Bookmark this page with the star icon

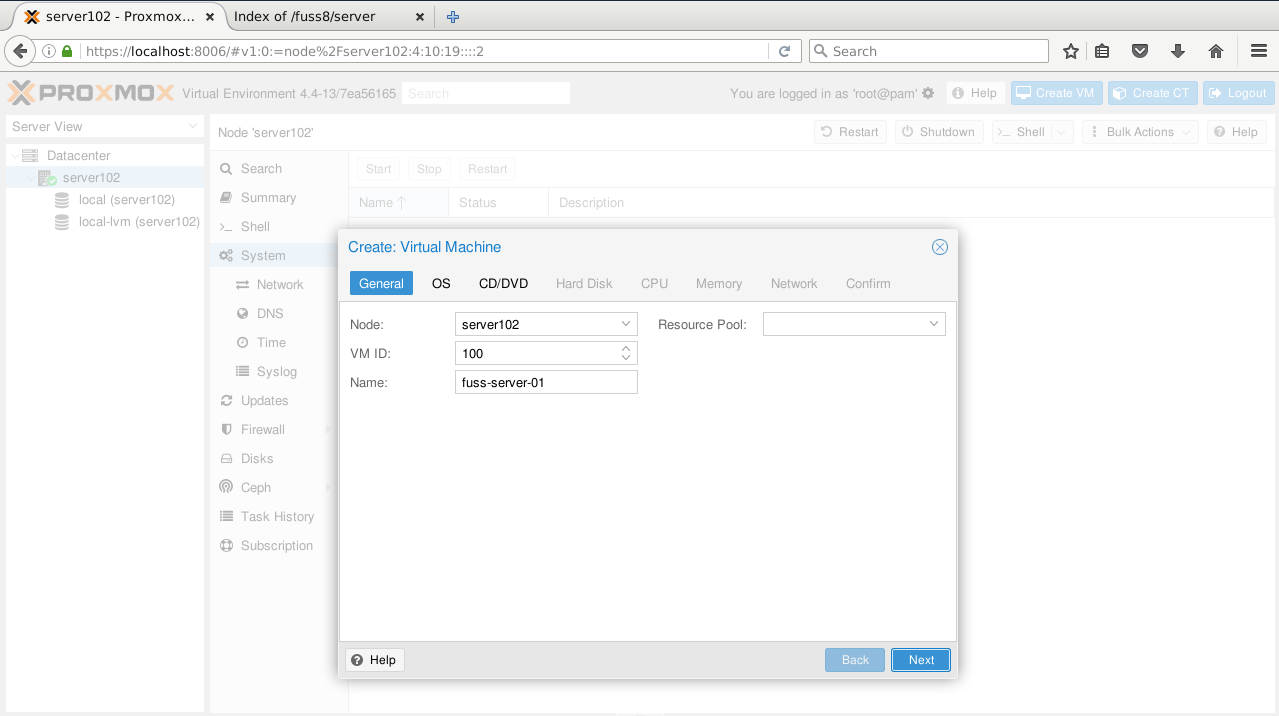pos(1071,51)
